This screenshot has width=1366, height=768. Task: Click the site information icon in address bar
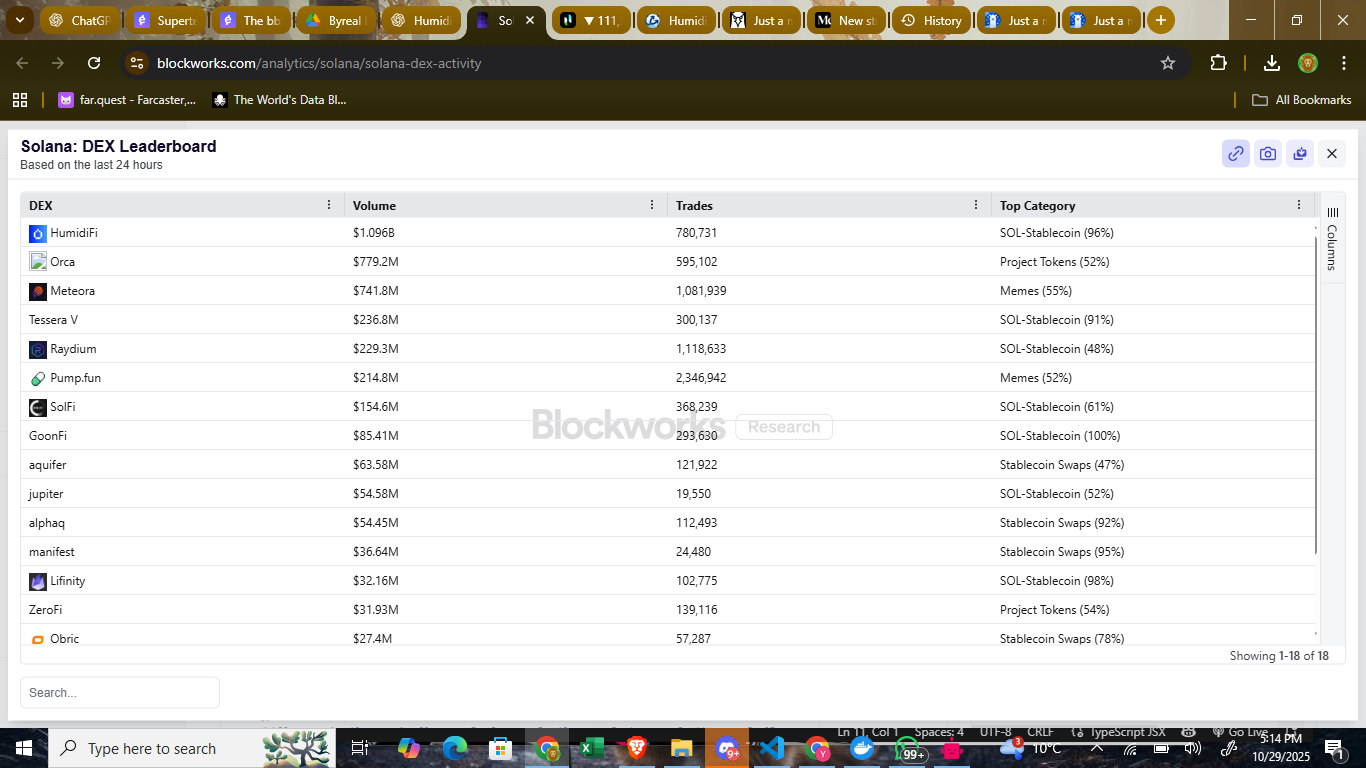pyautogui.click(x=138, y=63)
